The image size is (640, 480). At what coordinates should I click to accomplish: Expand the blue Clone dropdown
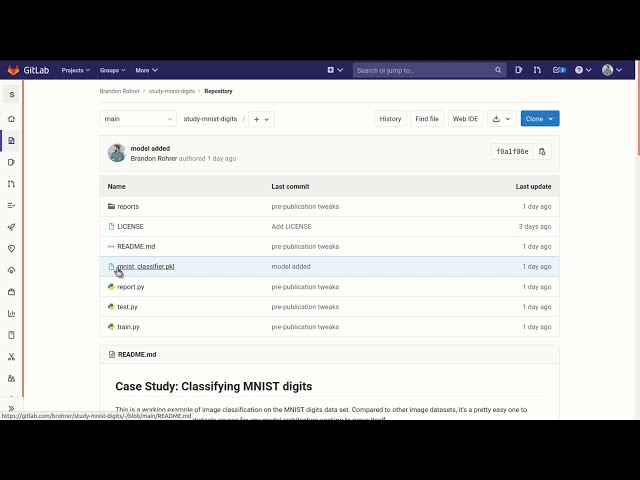click(x=539, y=119)
